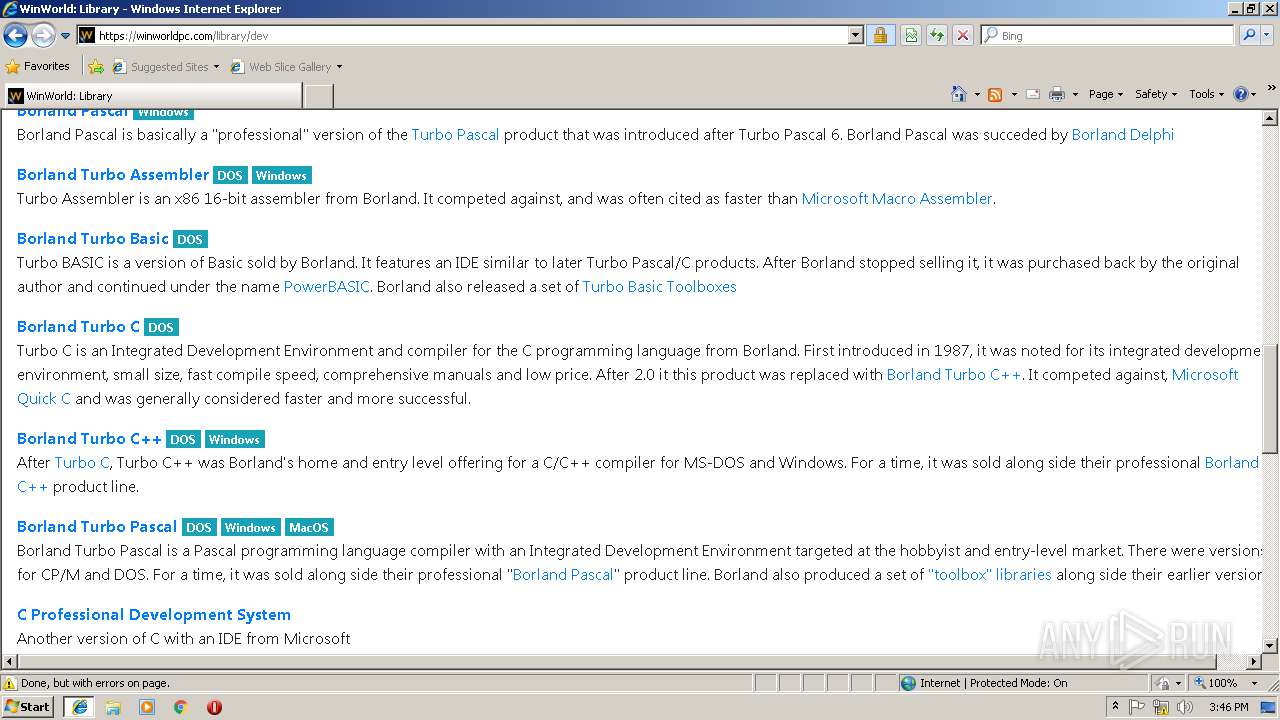Open the Tools menu
This screenshot has width=1280, height=720.
click(1207, 94)
